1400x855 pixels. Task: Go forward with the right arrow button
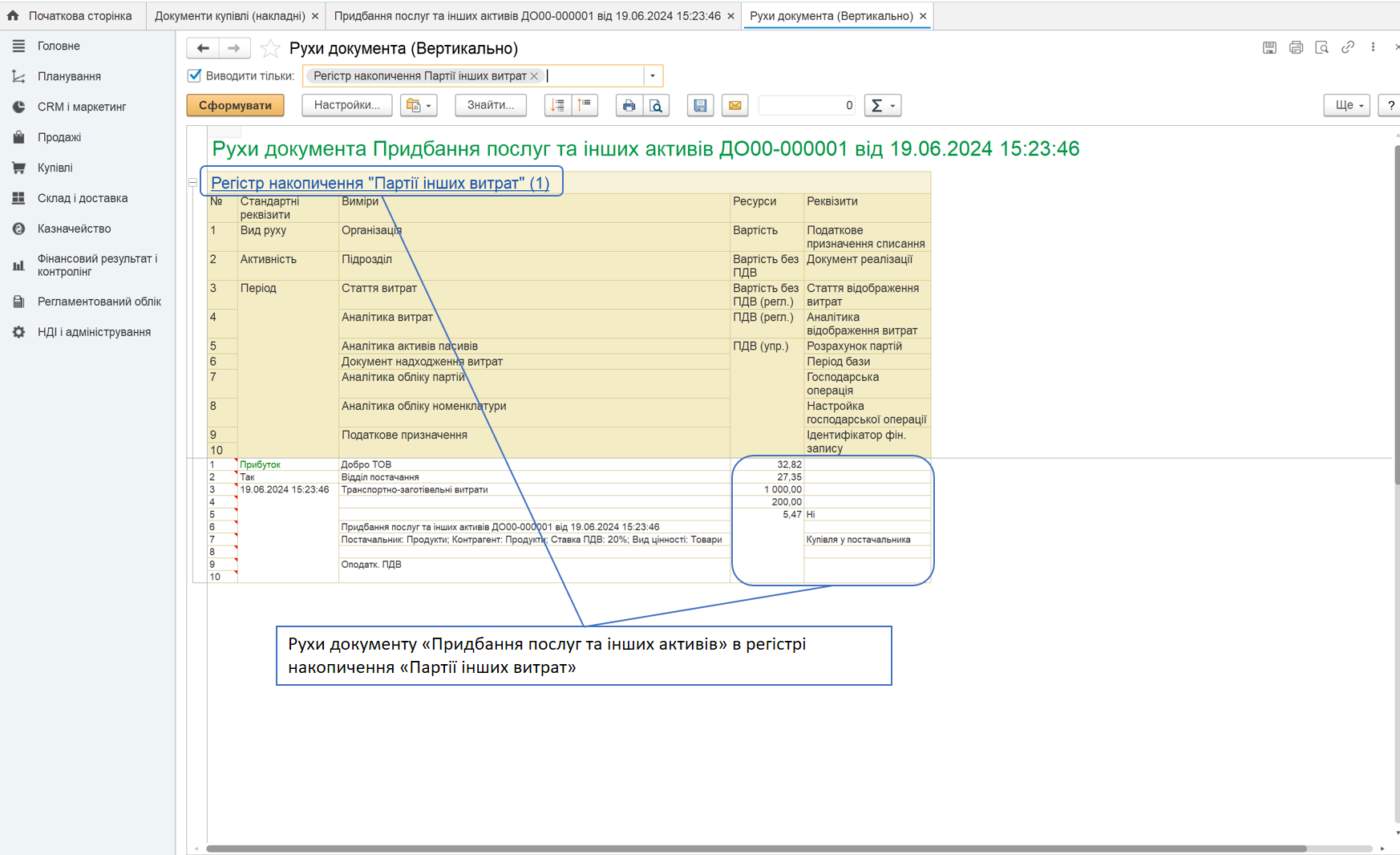[x=234, y=48]
